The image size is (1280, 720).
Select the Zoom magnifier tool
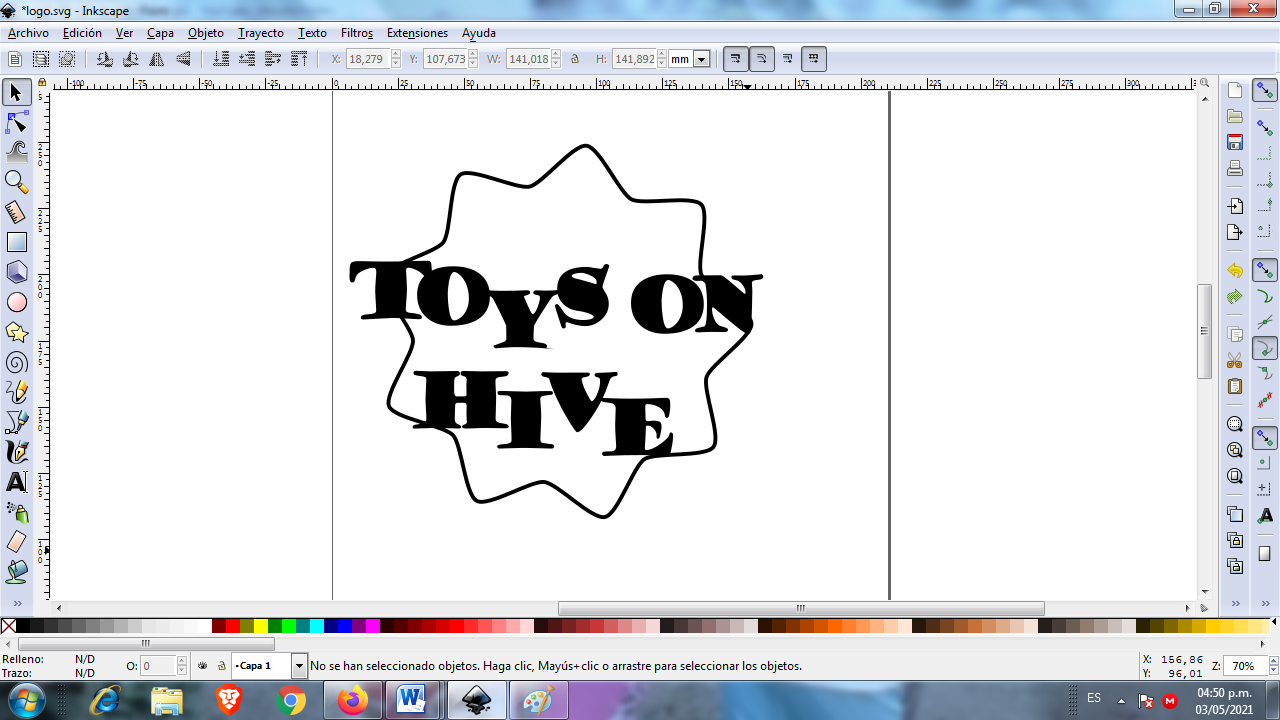[16, 182]
